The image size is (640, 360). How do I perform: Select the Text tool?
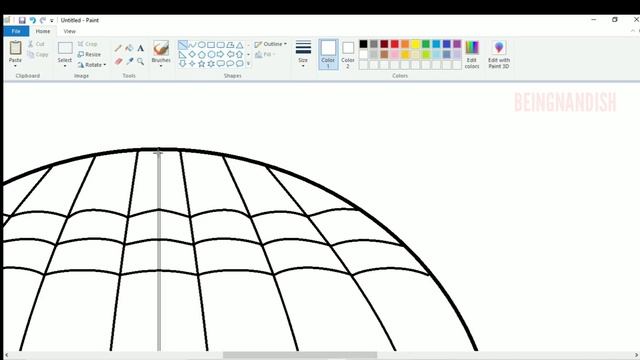pos(140,48)
